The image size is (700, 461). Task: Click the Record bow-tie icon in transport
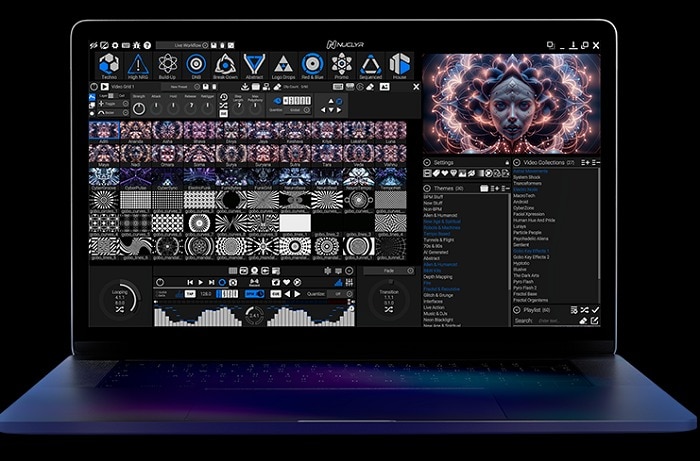point(254,282)
